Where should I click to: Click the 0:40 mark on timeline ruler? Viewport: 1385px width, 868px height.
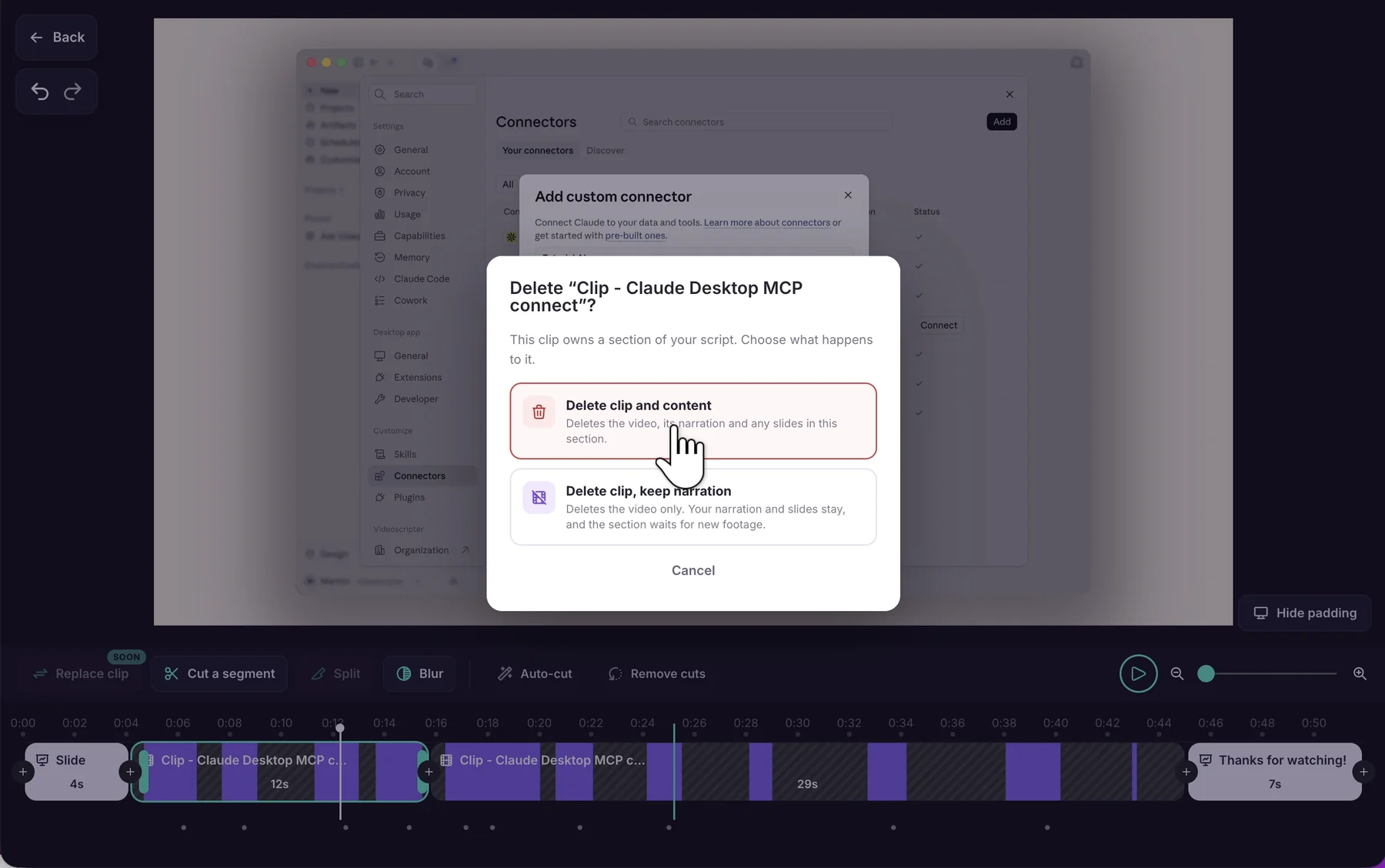click(x=1056, y=723)
